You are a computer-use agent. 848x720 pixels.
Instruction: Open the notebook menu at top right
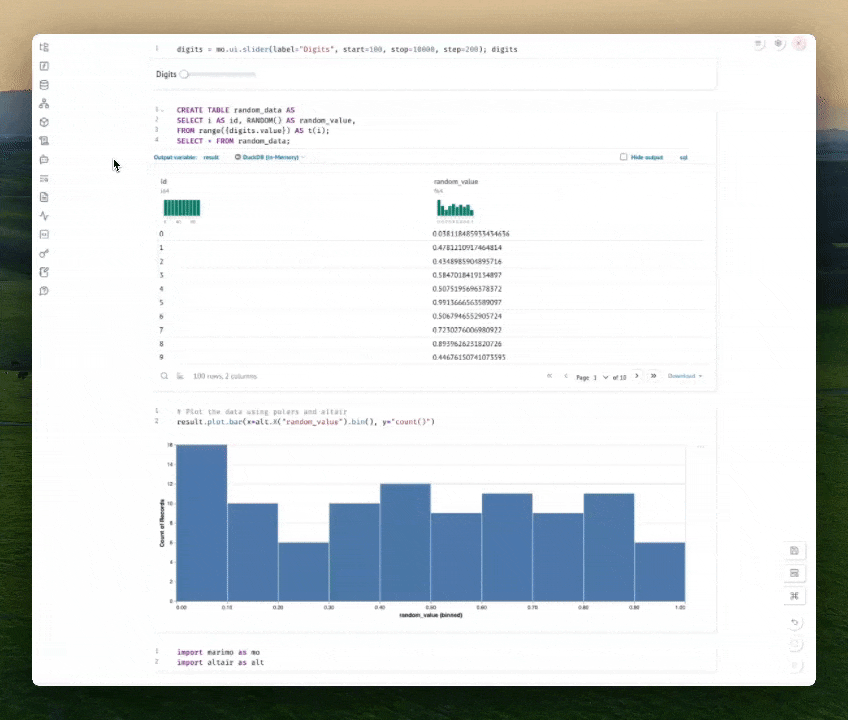click(759, 44)
